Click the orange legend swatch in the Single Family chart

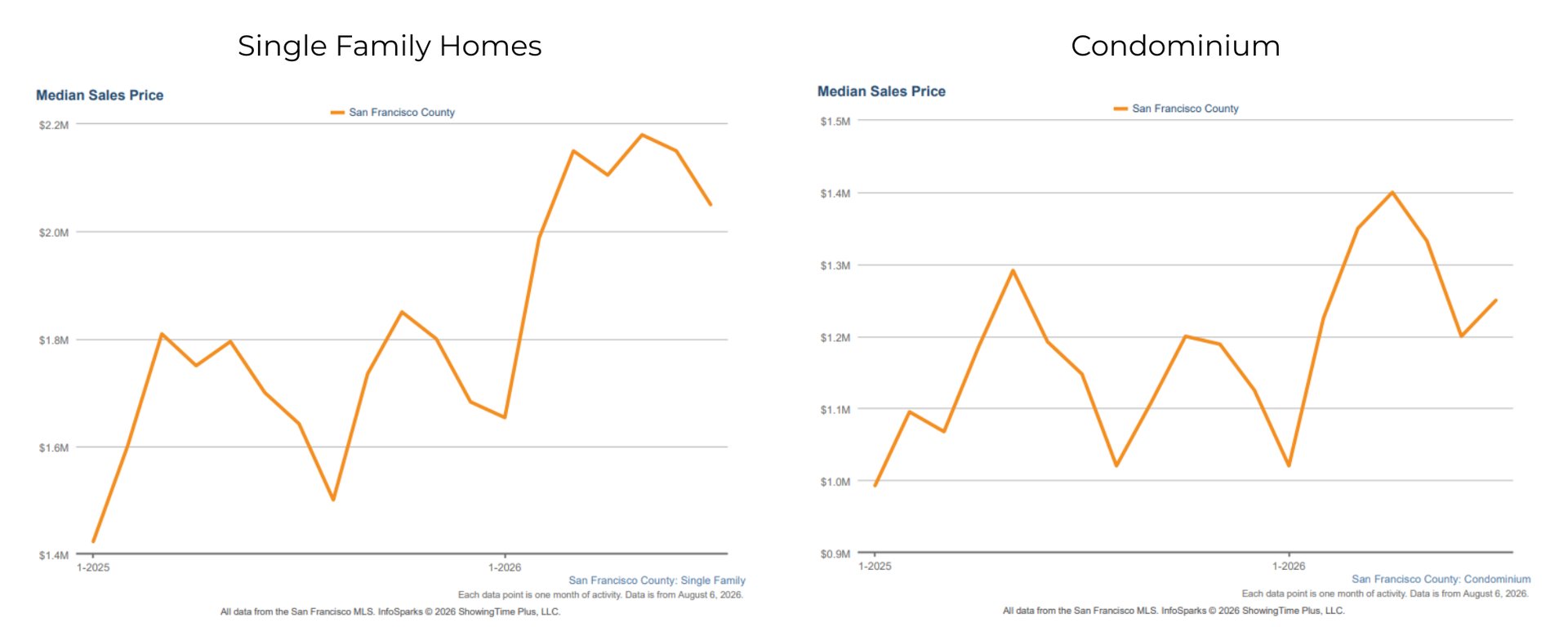337,113
